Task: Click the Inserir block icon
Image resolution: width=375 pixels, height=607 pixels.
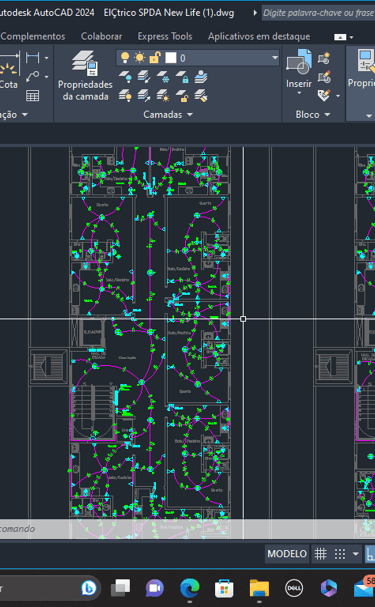Action: point(299,61)
